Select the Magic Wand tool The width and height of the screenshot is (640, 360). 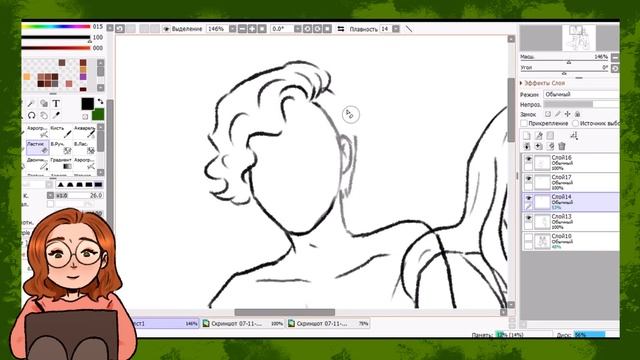[31, 103]
